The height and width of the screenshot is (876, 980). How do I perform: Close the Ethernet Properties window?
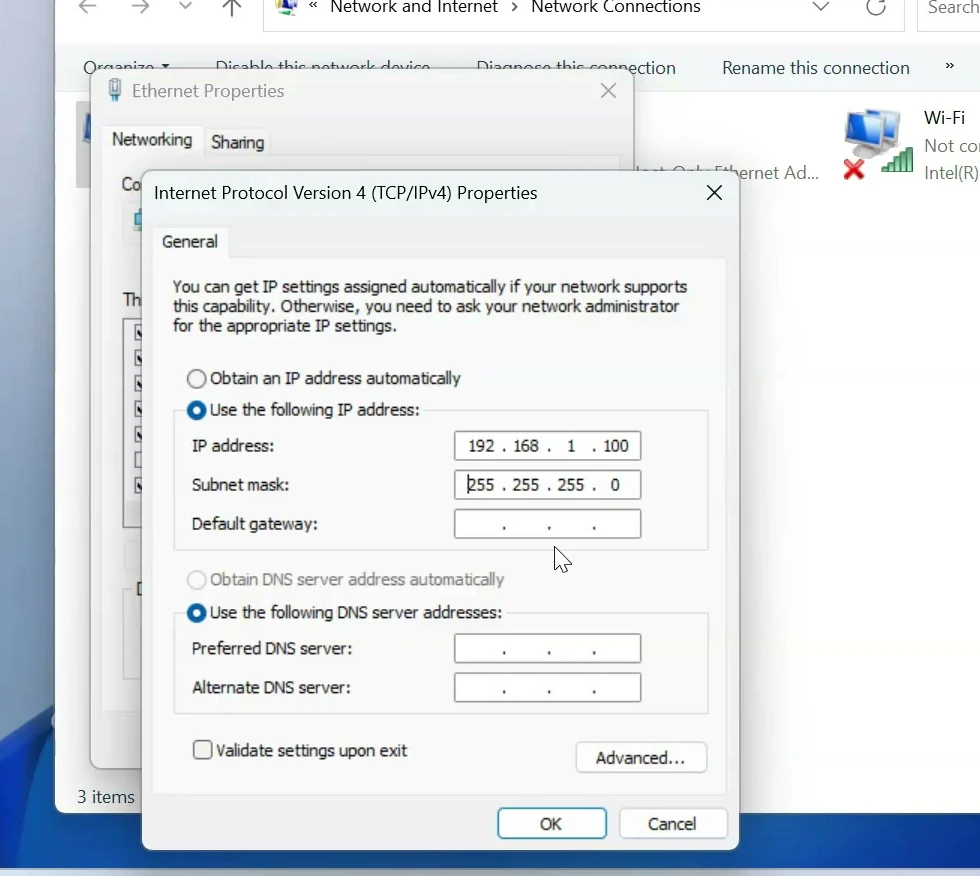(x=608, y=91)
